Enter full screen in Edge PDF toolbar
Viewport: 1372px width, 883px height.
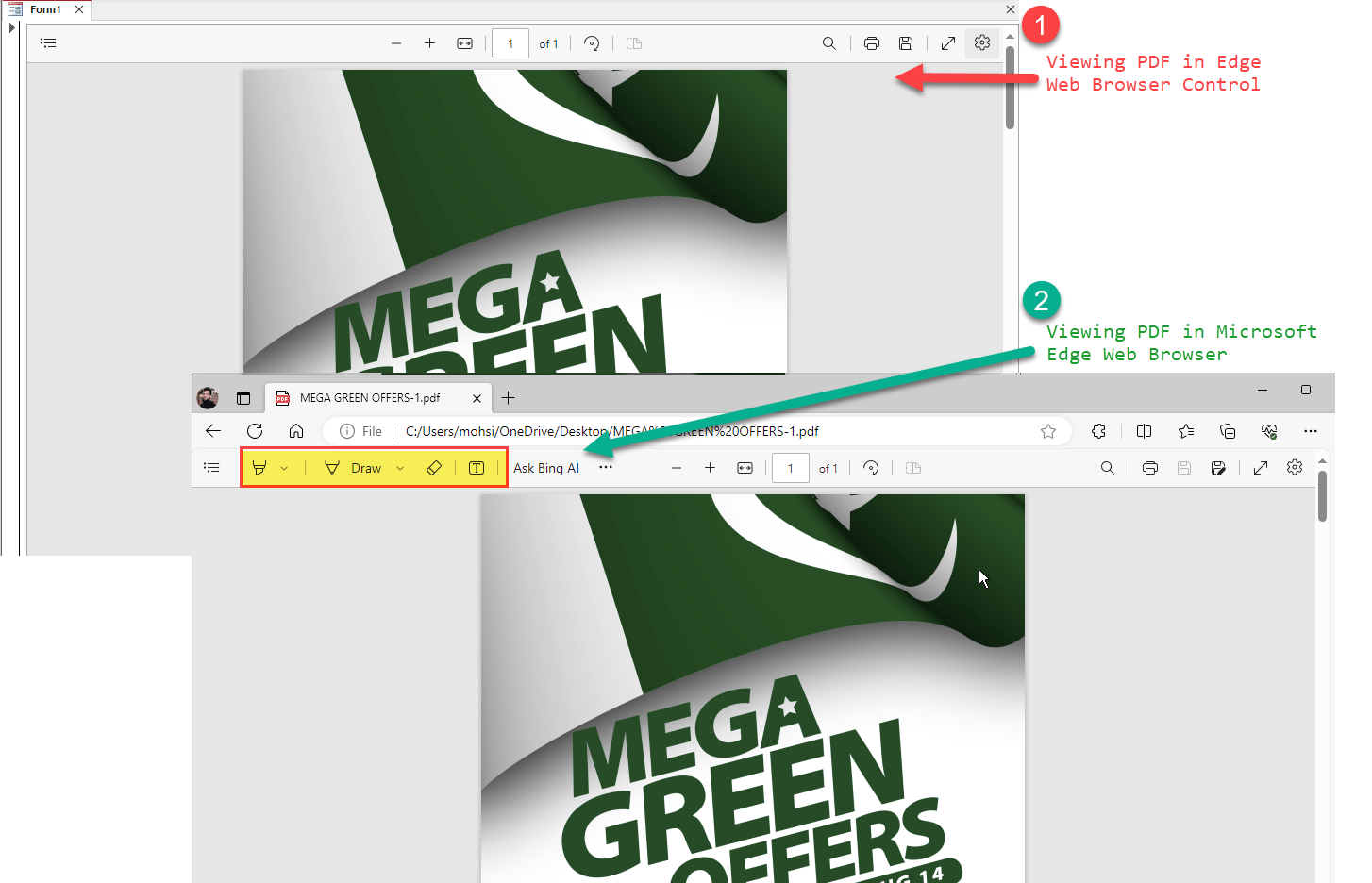point(1261,468)
